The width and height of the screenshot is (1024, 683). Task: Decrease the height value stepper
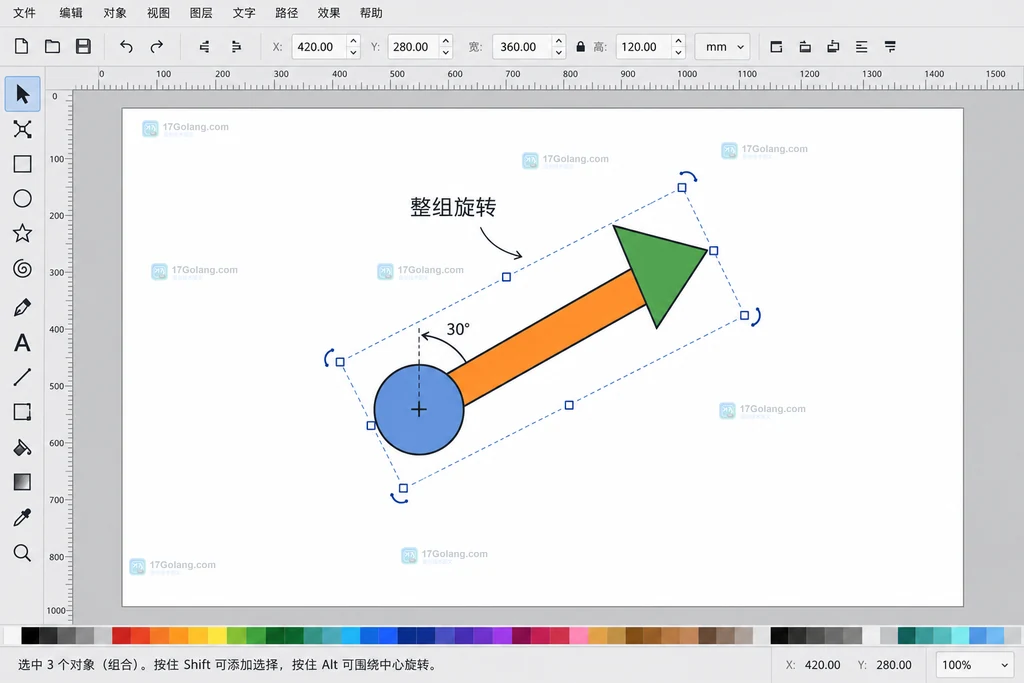pos(679,52)
